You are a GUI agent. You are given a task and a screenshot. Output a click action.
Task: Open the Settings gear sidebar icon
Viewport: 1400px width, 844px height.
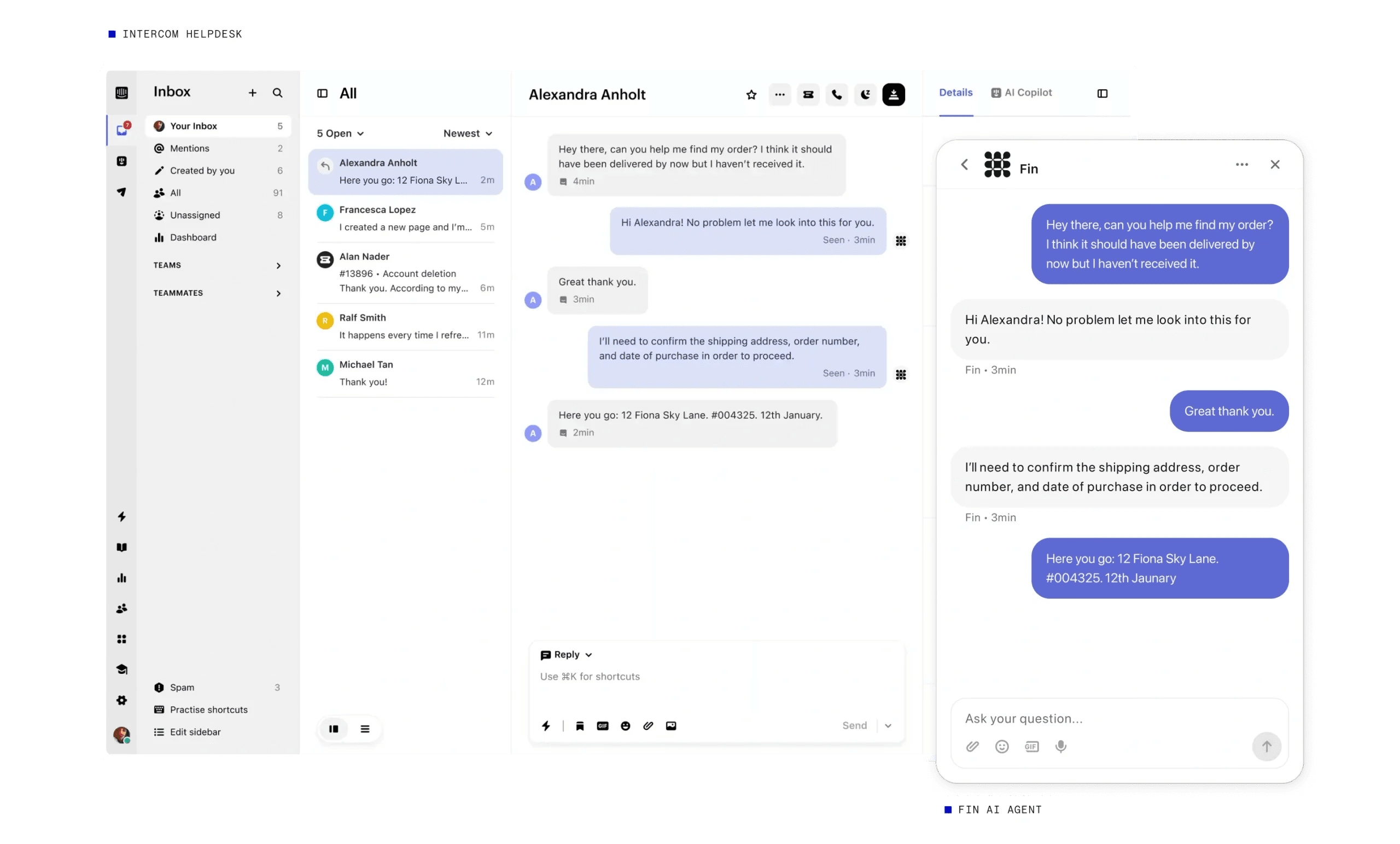[121, 700]
